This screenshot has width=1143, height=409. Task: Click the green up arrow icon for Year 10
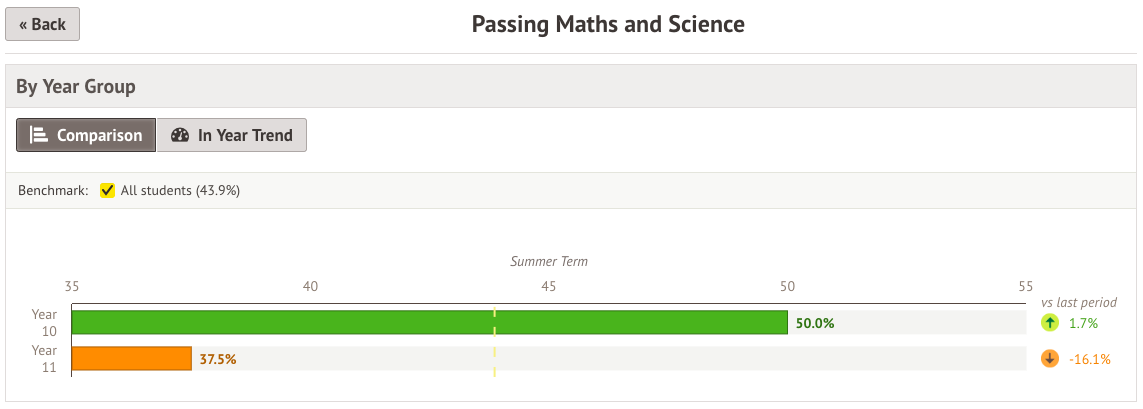1049,323
